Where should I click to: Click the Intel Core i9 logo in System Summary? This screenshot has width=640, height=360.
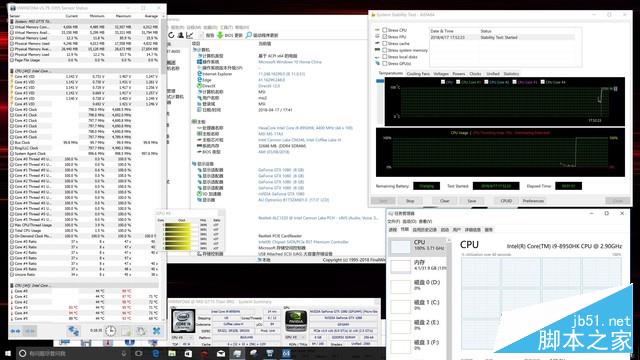click(182, 321)
